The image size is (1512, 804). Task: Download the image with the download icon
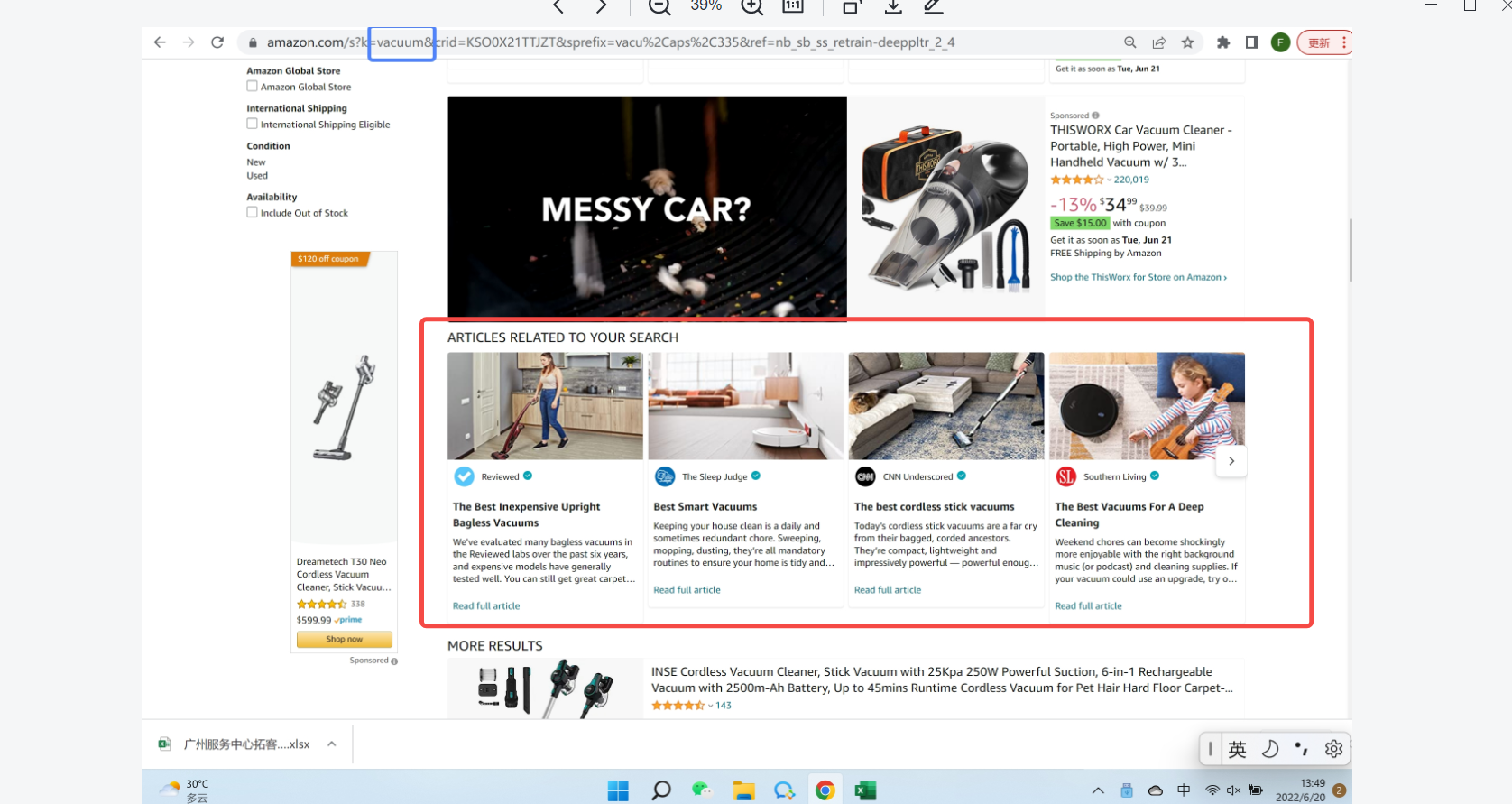point(893,6)
